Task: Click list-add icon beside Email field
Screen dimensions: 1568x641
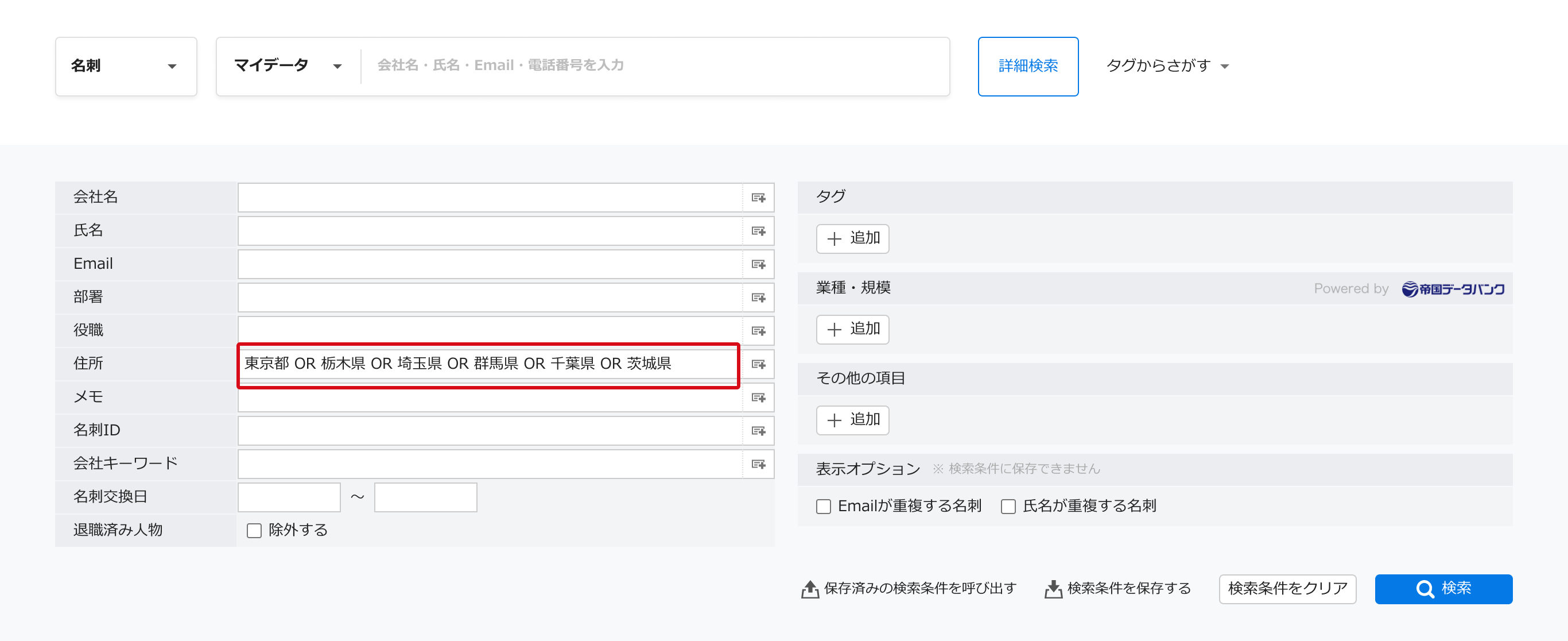Action: (758, 264)
